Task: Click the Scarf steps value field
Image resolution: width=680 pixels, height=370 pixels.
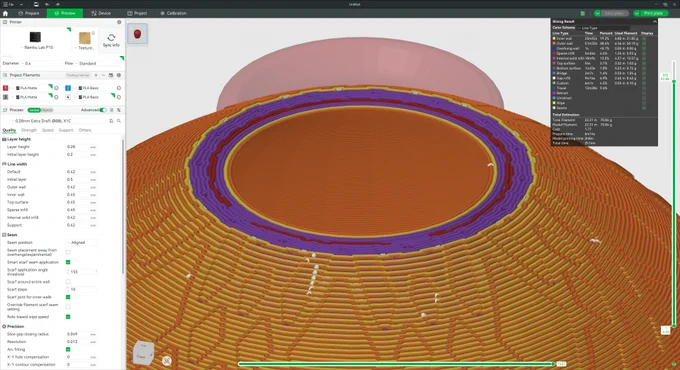Action: click(82, 289)
